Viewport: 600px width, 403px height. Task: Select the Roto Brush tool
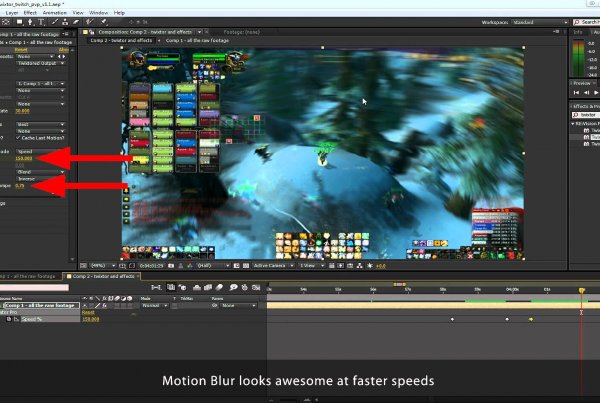pyautogui.click(x=90, y=22)
